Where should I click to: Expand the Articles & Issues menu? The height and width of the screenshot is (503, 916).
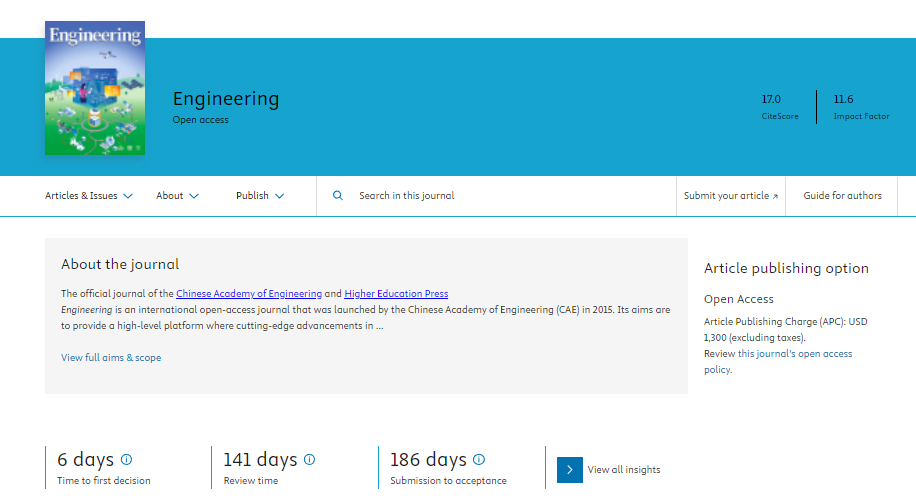(x=89, y=196)
